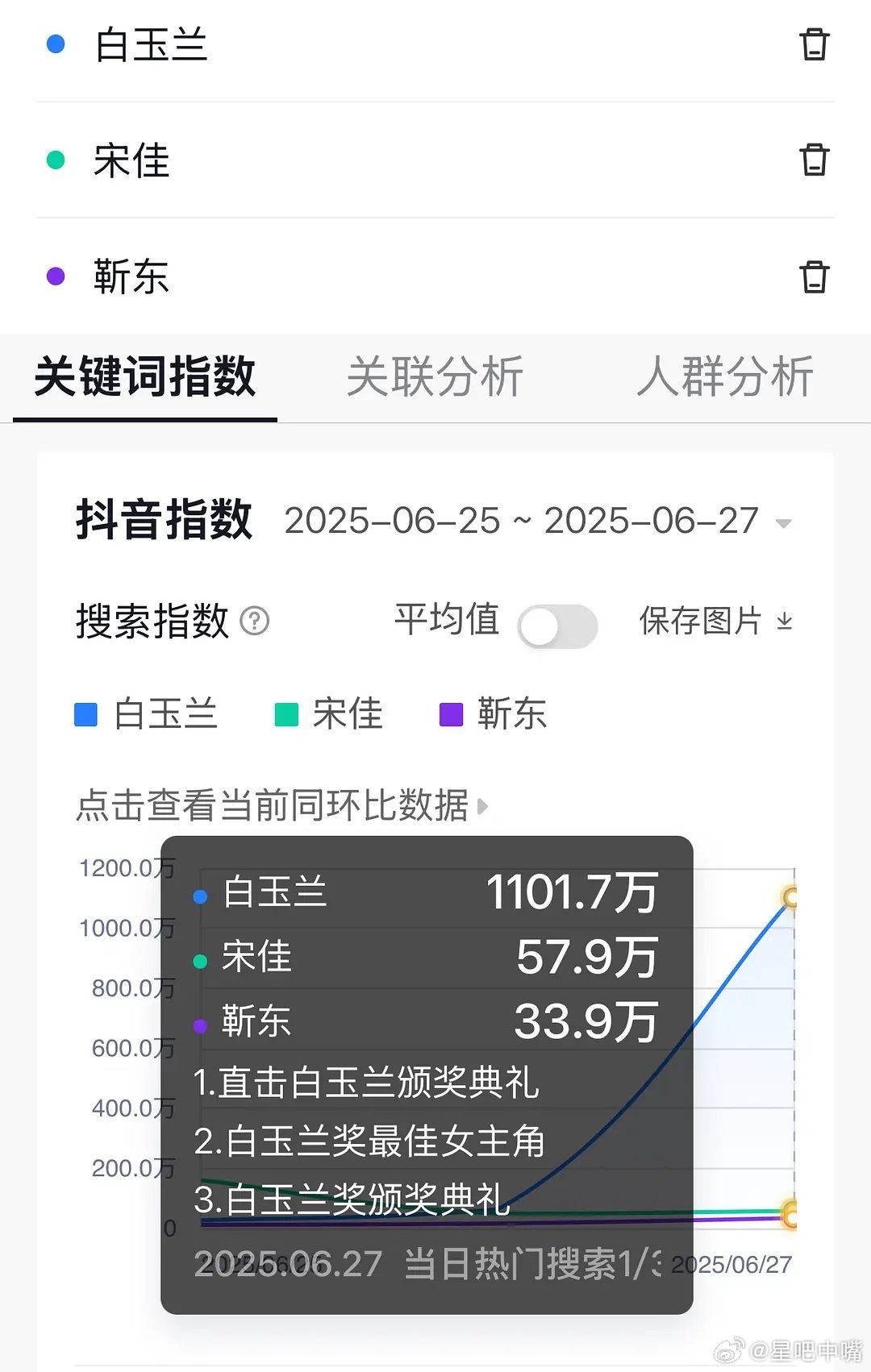Select the 宋佳 keyword row
Viewport: 871px width, 1372px height.
coord(435,160)
